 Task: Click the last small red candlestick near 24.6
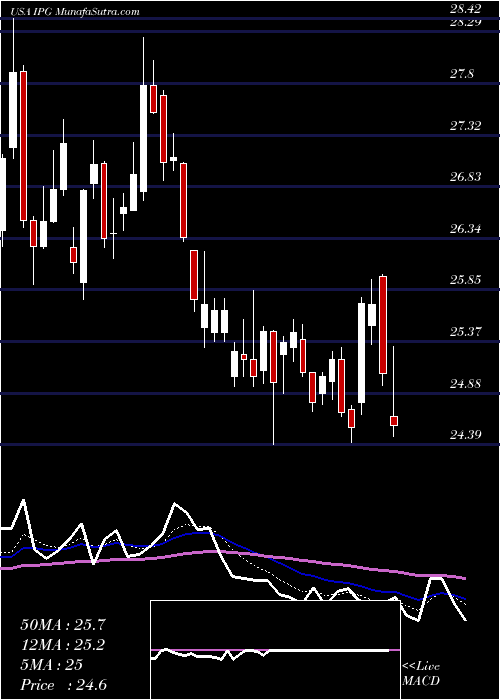(394, 421)
